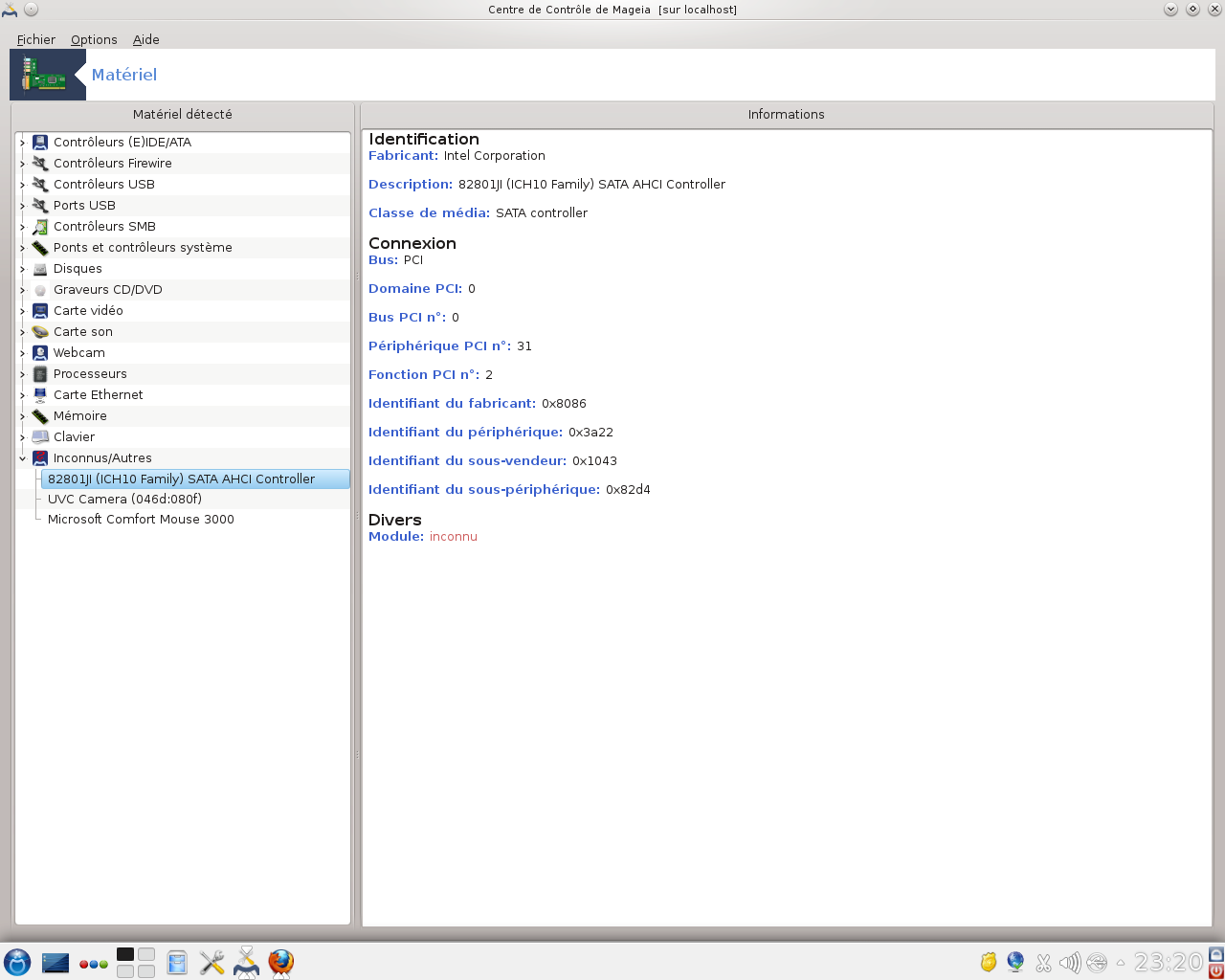1225x980 pixels.
Task: Expand the Carte vidéo category
Action: [23, 311]
